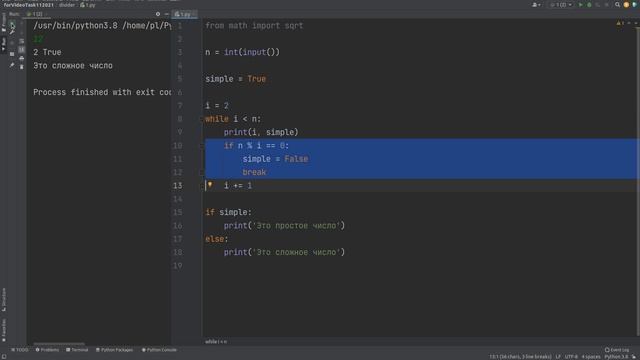Stop the running process in Run panel
640x360 pixels.
pos(12,42)
